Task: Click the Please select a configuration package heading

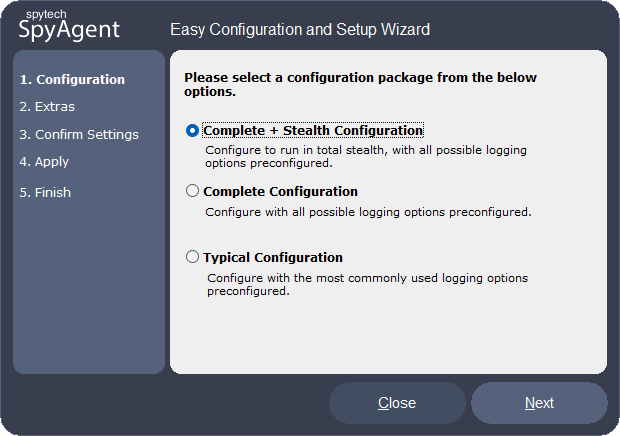Action: (x=360, y=84)
